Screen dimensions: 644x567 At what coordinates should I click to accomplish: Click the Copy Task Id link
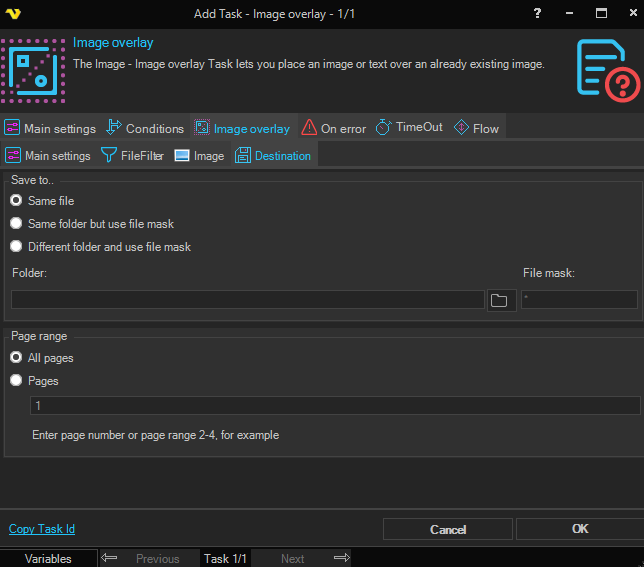point(42,529)
